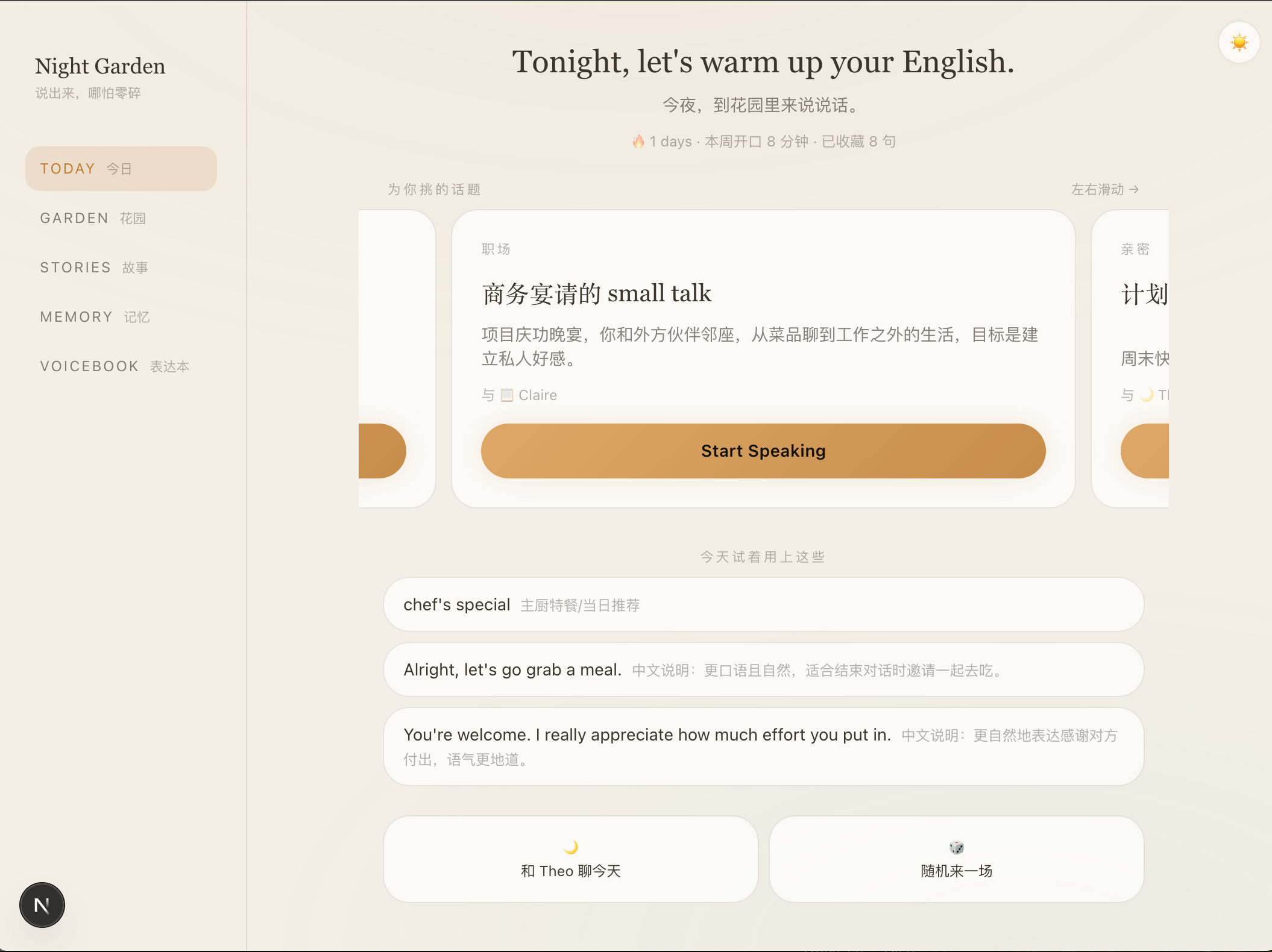This screenshot has width=1272, height=952.
Task: Click the dice icon for random session
Action: [957, 847]
